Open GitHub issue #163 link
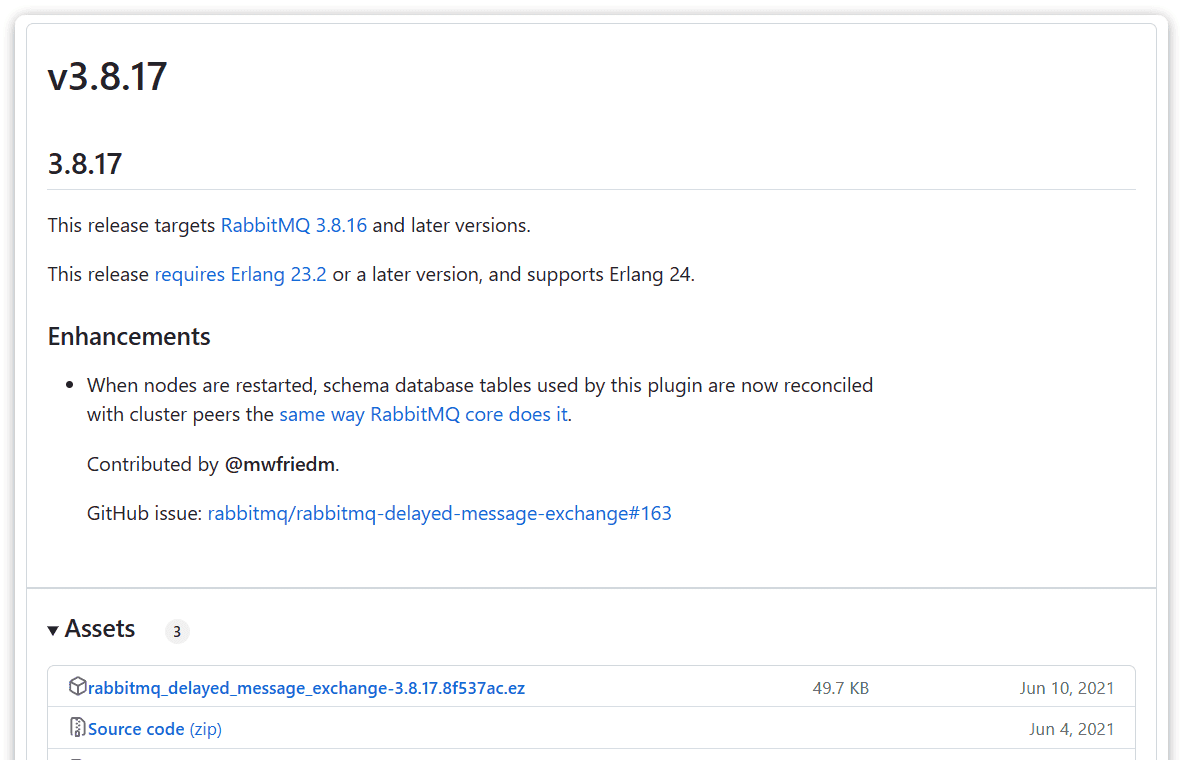This screenshot has width=1183, height=760. tap(439, 513)
